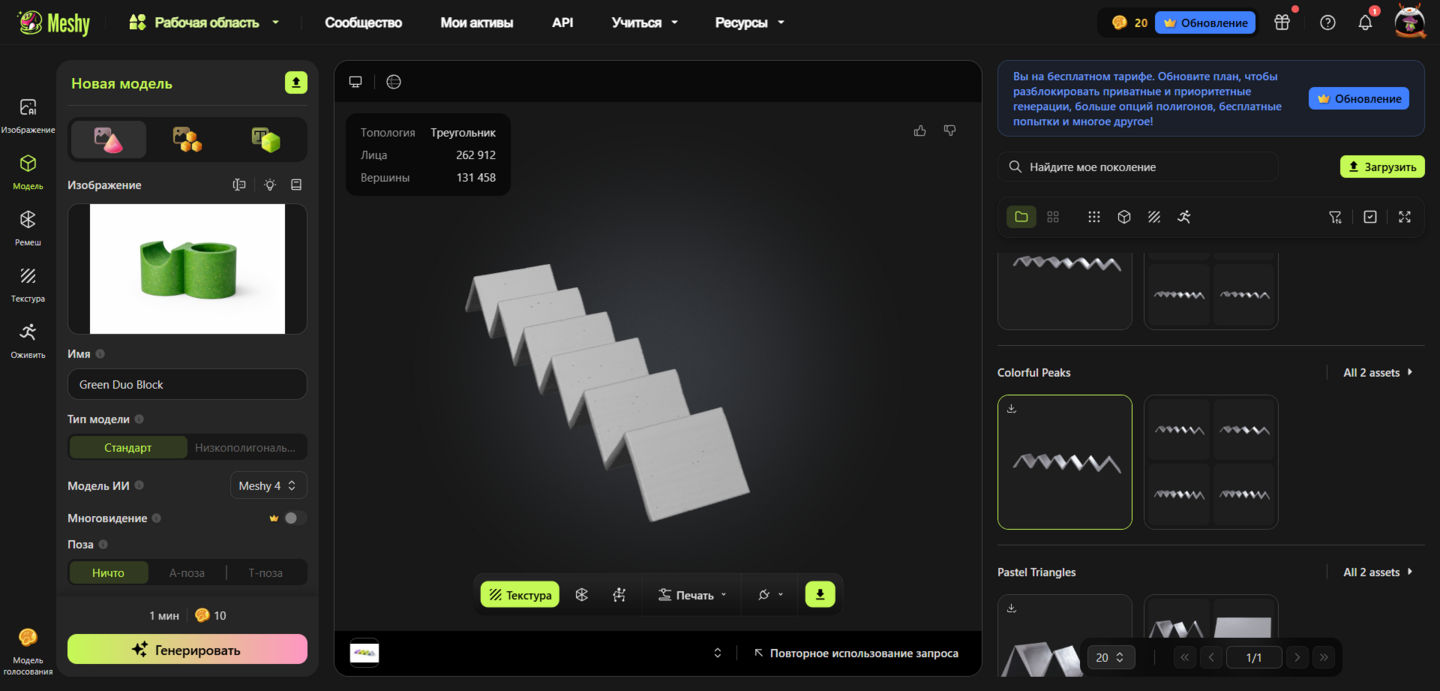The height and width of the screenshot is (691, 1440).
Task: Expand All 2 assets for Colorful Peaks
Action: 1378,373
